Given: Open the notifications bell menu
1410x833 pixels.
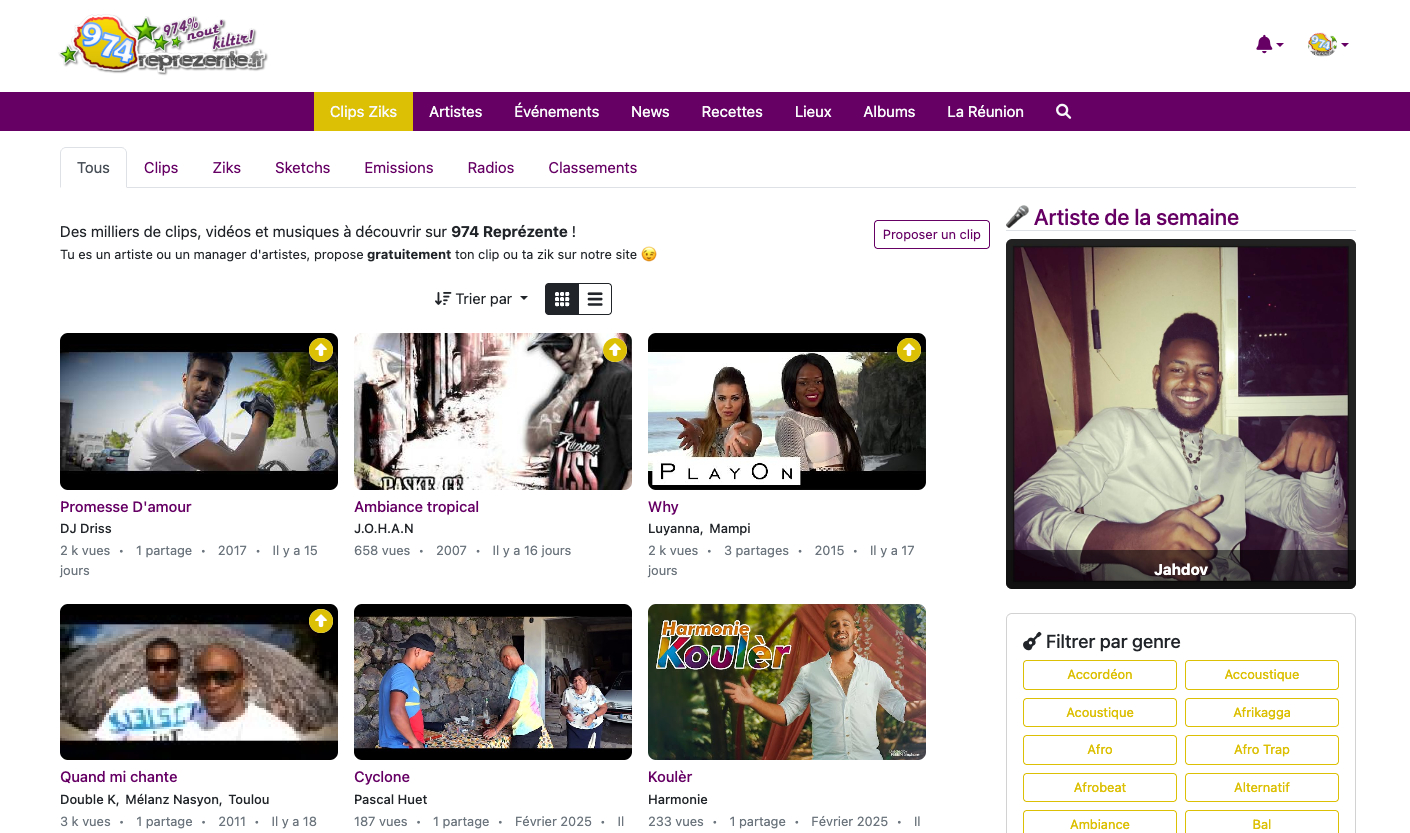Looking at the screenshot, I should coord(1267,45).
